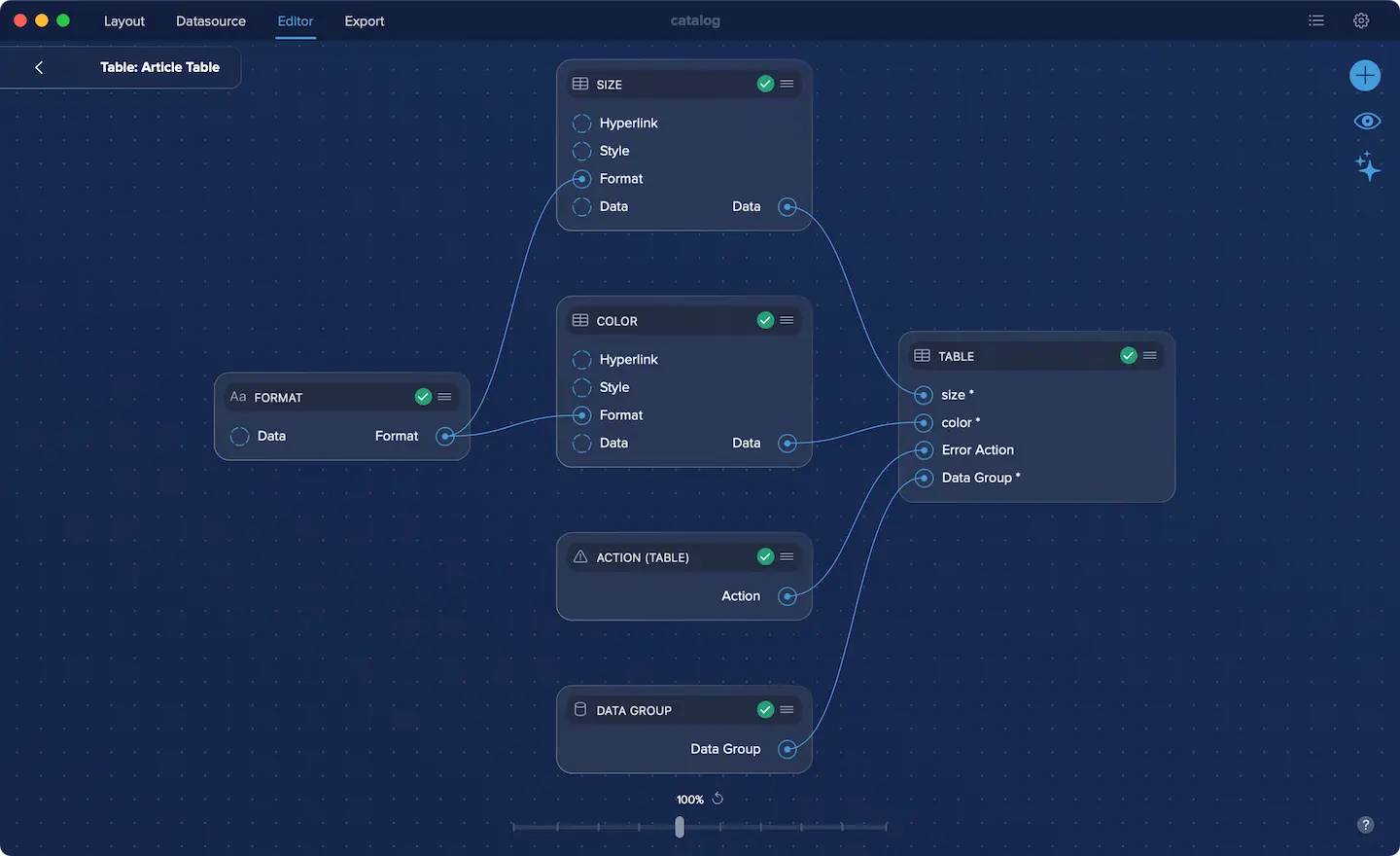
Task: Click the DATA GROUP database icon
Action: [580, 709]
